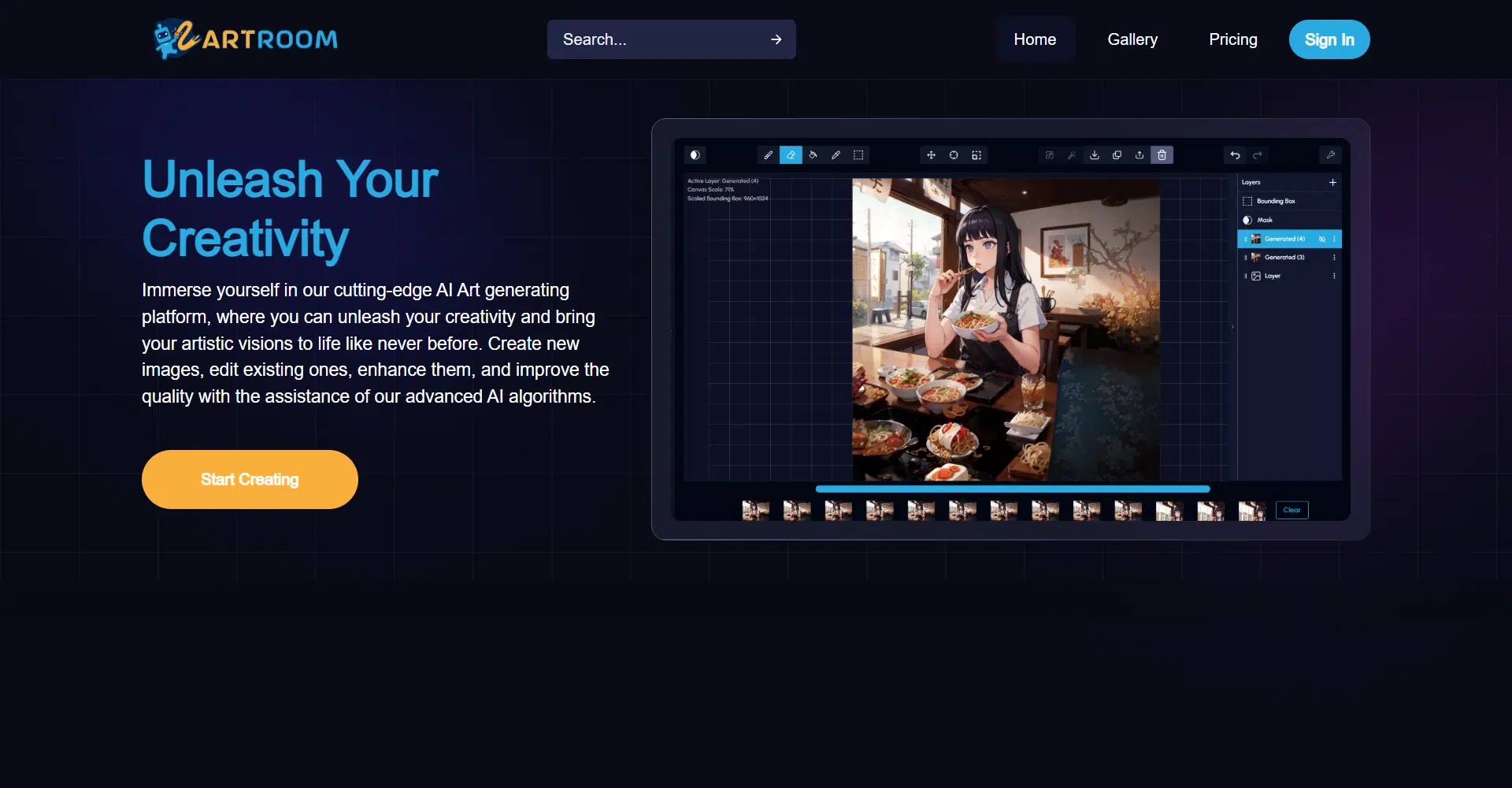Open the wrench settings icon
Viewport: 1512px width, 788px height.
point(1330,155)
